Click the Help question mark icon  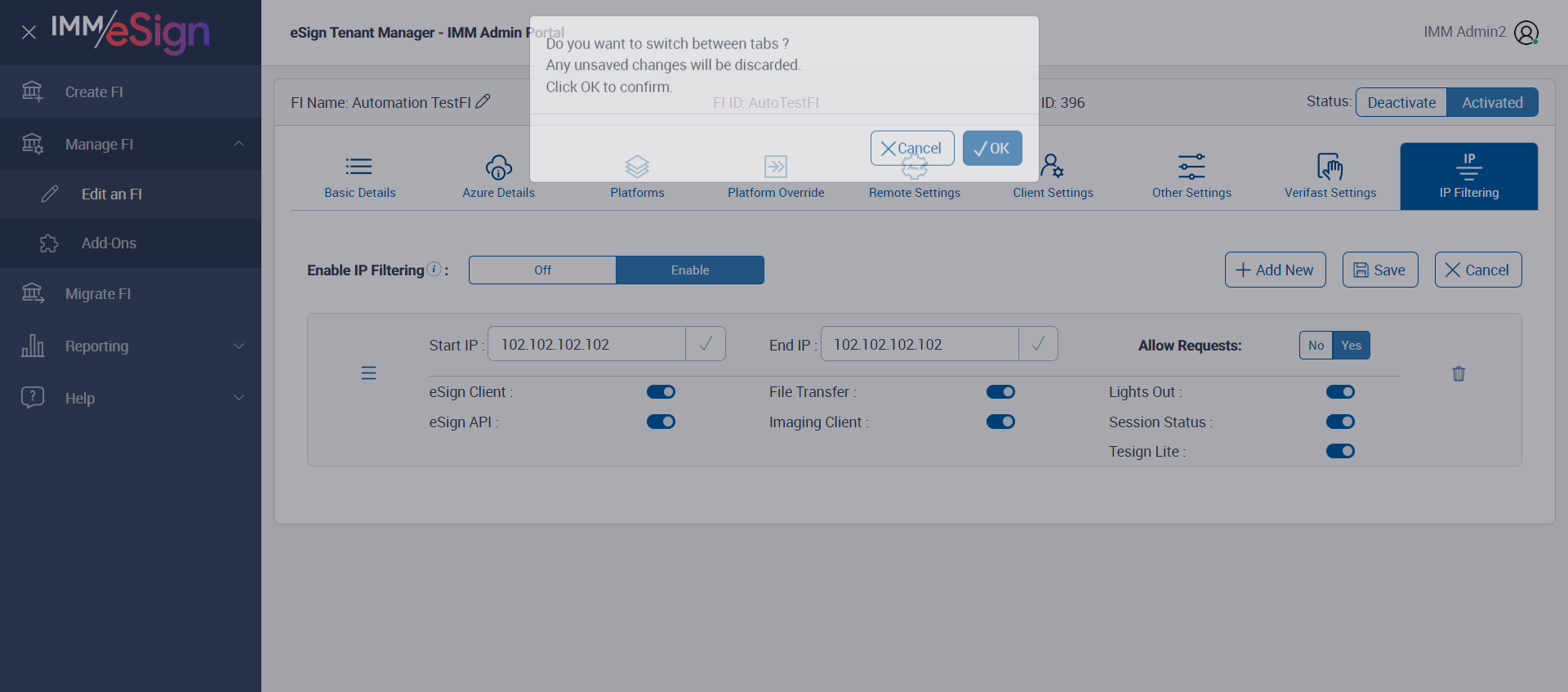(x=33, y=398)
